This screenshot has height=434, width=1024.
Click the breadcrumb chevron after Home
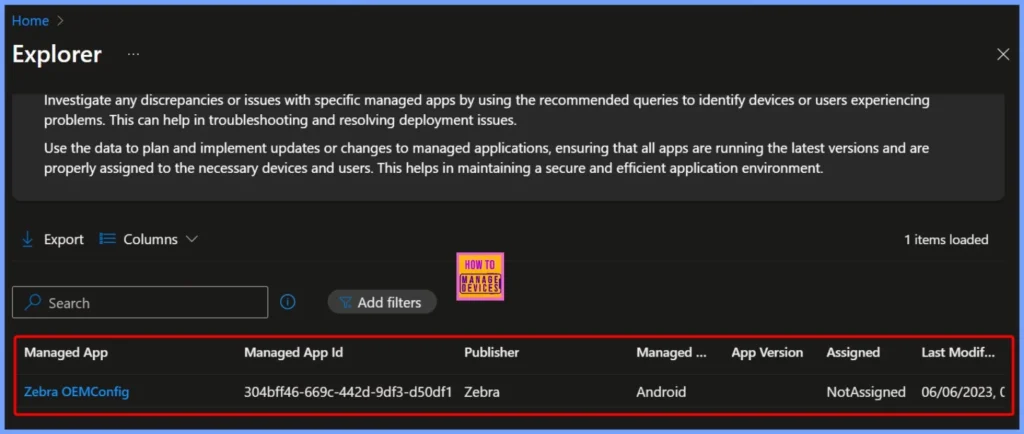click(61, 21)
